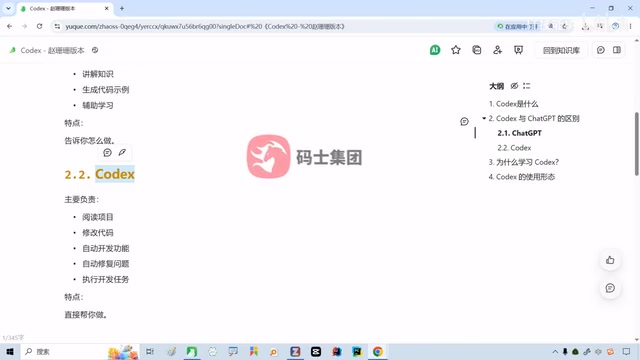
Task: Open outline item '3. 为什么学习 Codex?'
Action: point(524,162)
